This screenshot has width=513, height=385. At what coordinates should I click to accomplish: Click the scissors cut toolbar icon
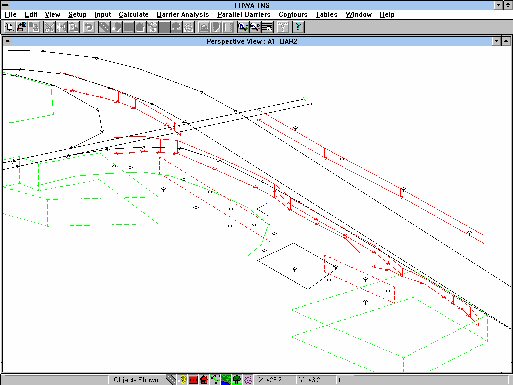(x=49, y=27)
